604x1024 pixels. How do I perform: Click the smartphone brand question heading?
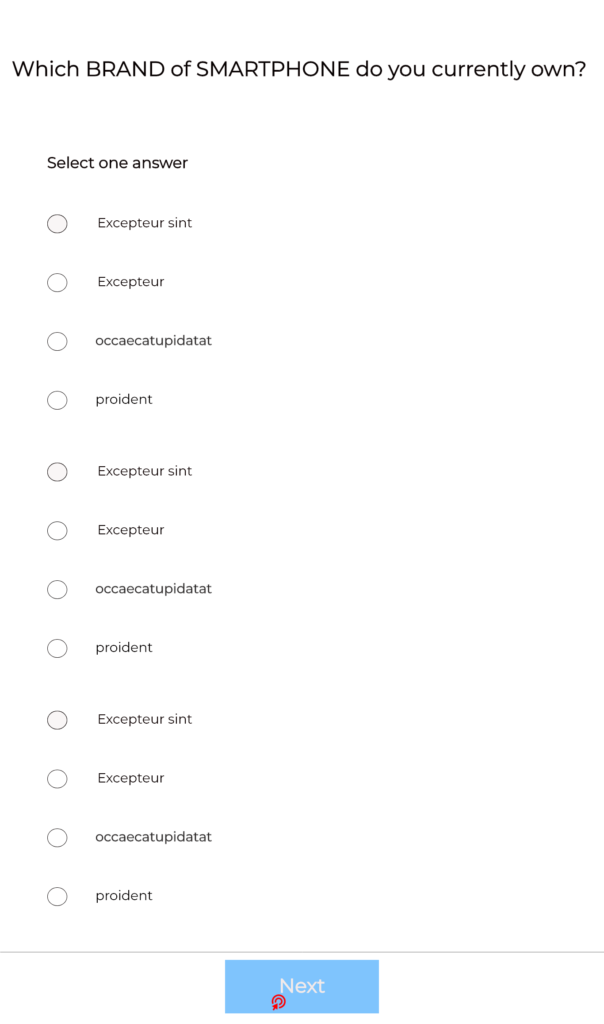tap(299, 69)
